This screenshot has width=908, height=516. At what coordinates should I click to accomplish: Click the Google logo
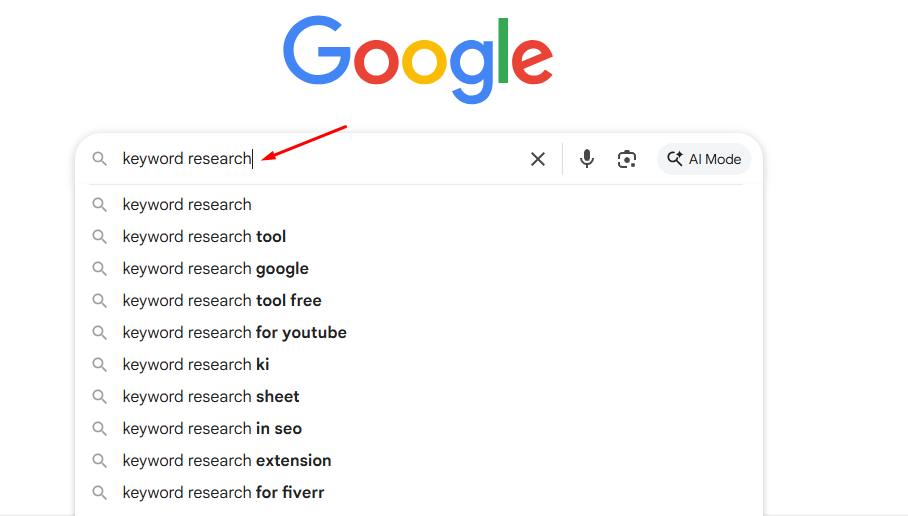pos(418,58)
